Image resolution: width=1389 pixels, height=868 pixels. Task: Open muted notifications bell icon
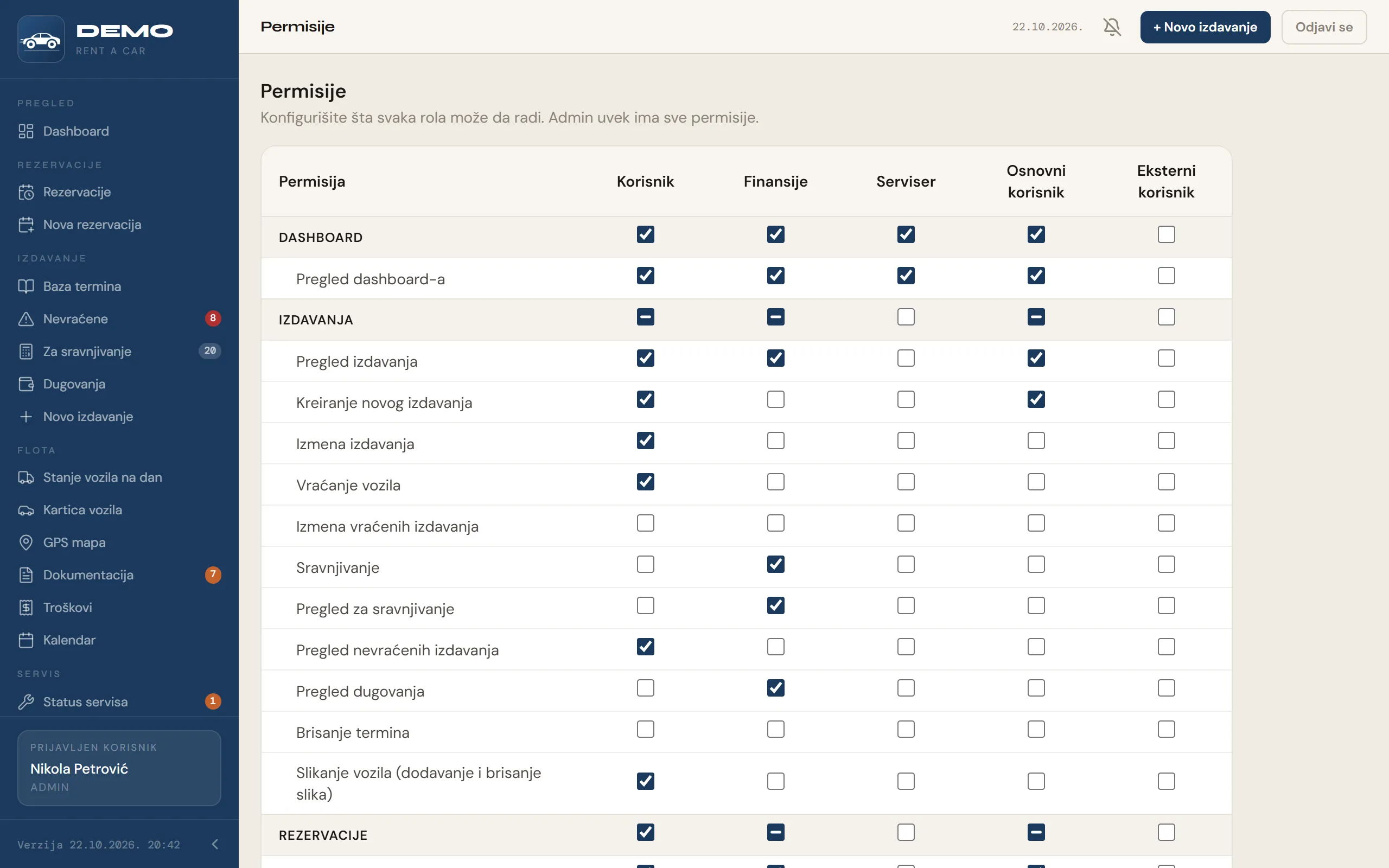point(1112,27)
